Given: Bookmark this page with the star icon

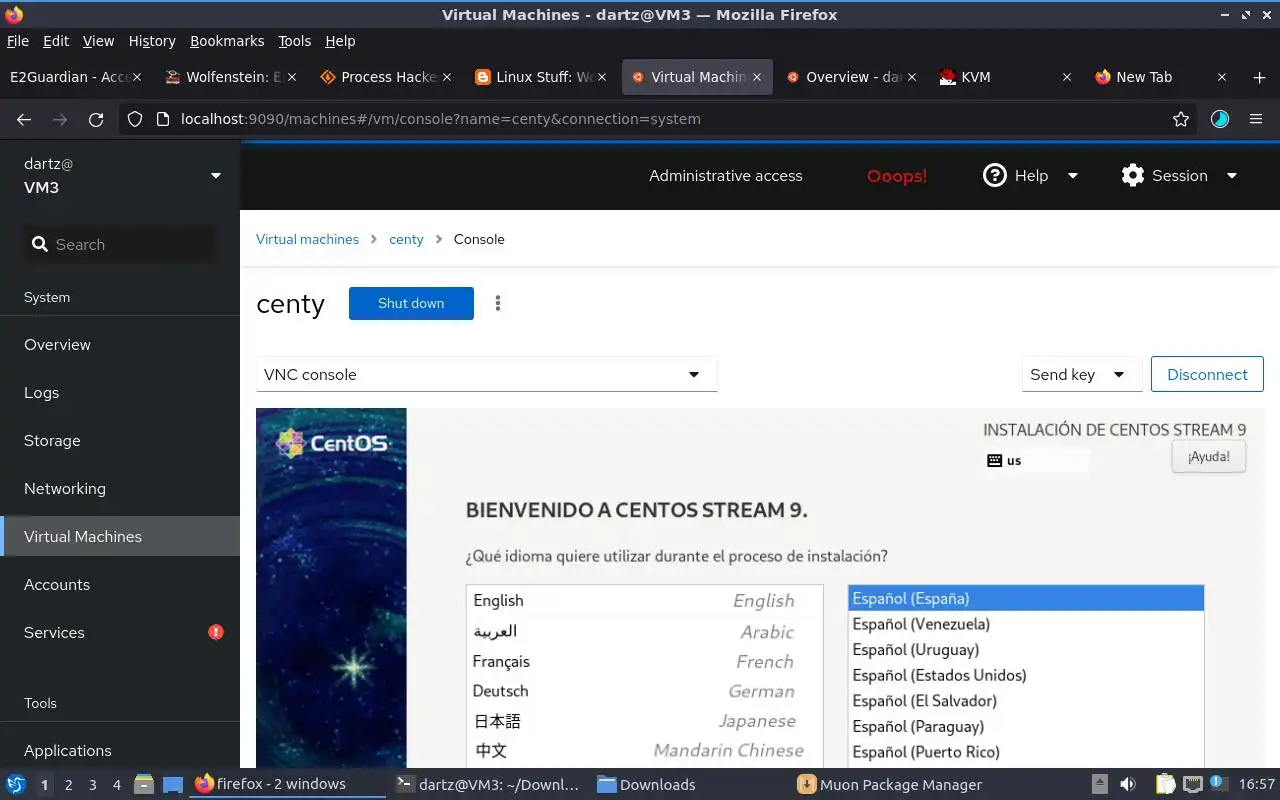Looking at the screenshot, I should click(1181, 119).
